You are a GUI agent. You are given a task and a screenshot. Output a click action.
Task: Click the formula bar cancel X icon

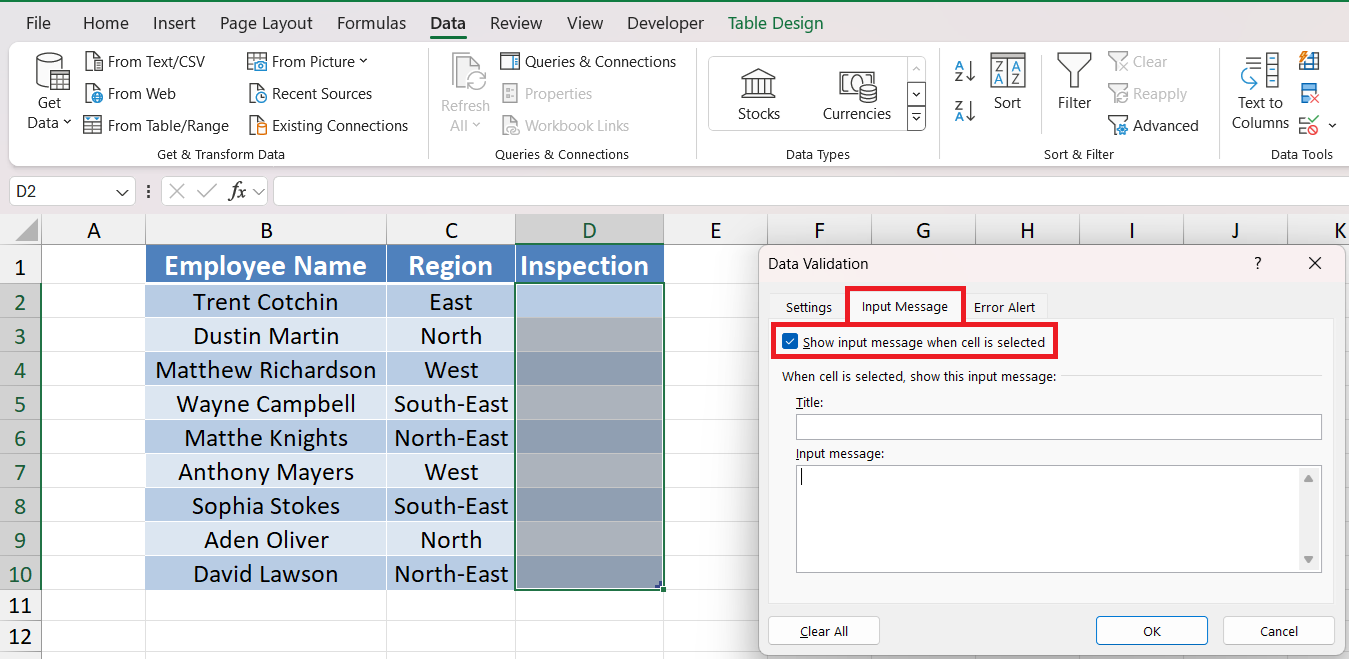coord(177,191)
